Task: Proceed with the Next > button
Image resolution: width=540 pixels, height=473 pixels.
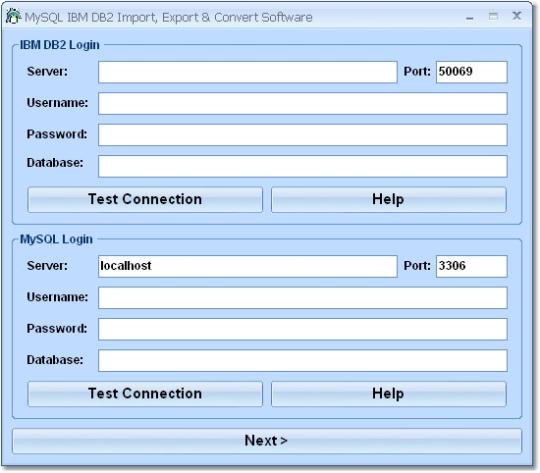Action: click(267, 441)
